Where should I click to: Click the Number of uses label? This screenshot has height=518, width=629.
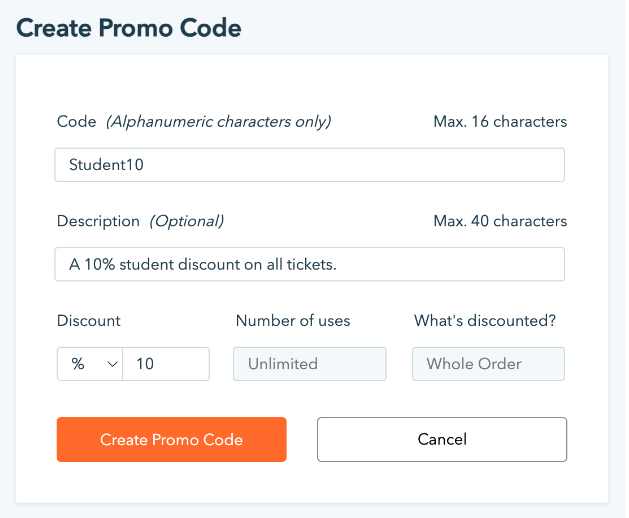tap(293, 321)
